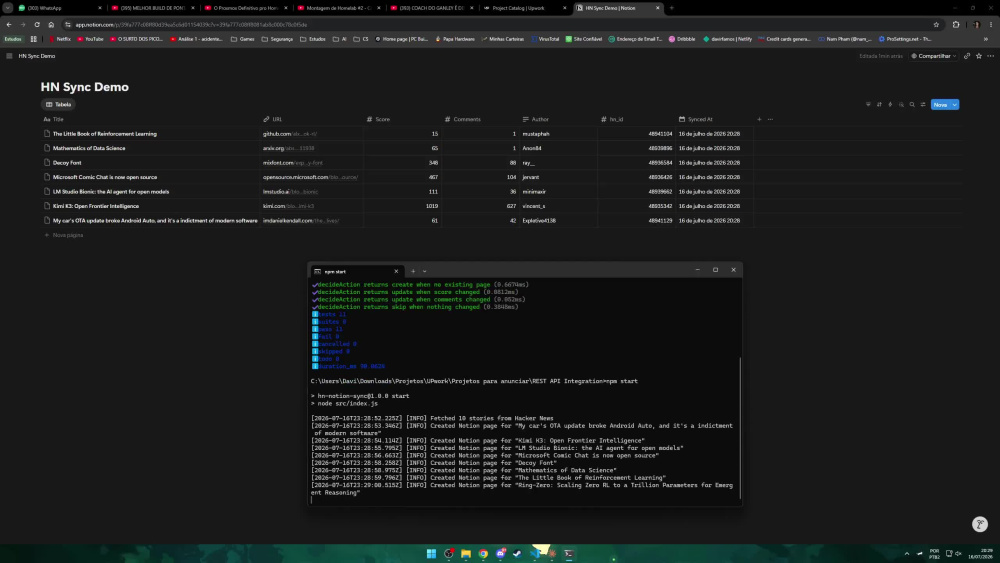Open the automations lightning icon
This screenshot has height=563, width=1000.
(890, 105)
